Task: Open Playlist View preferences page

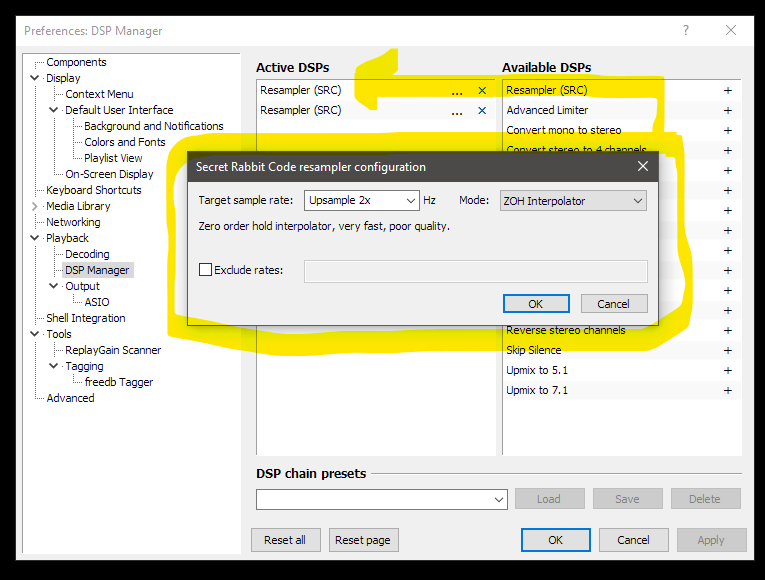Action: [113, 159]
